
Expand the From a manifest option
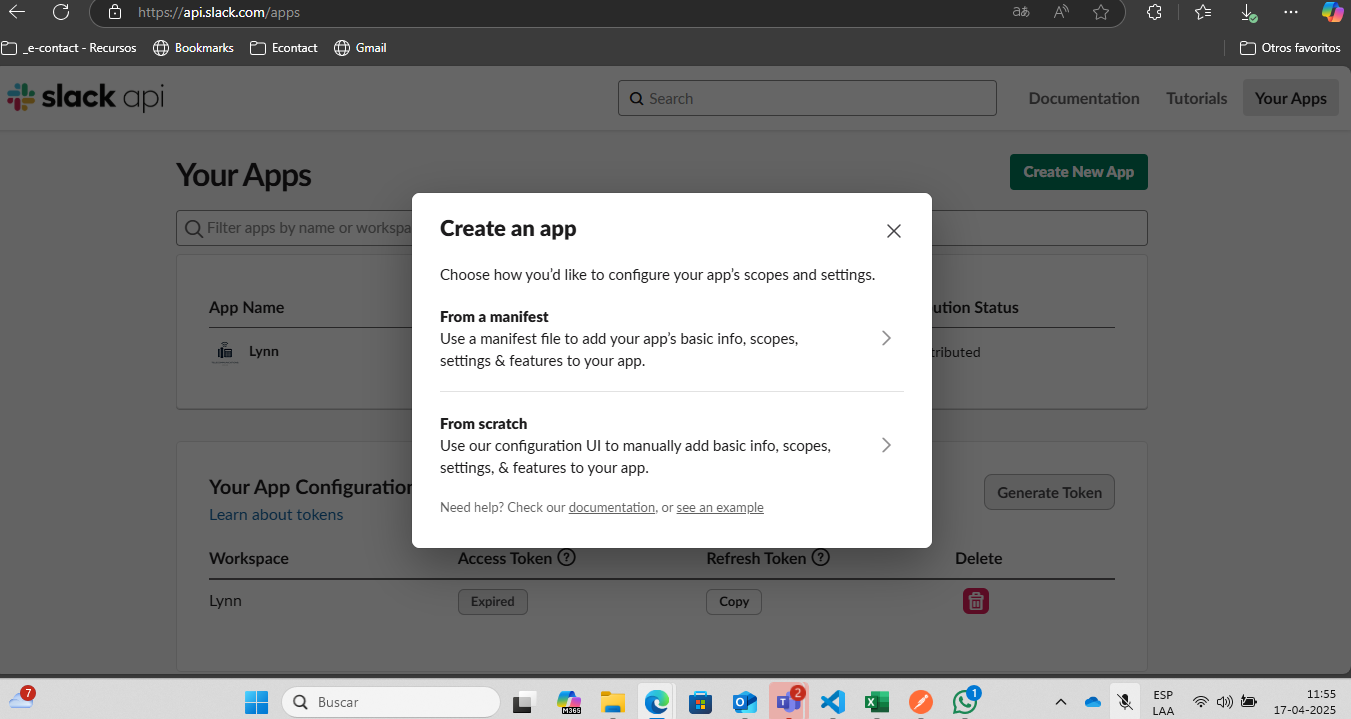[886, 338]
